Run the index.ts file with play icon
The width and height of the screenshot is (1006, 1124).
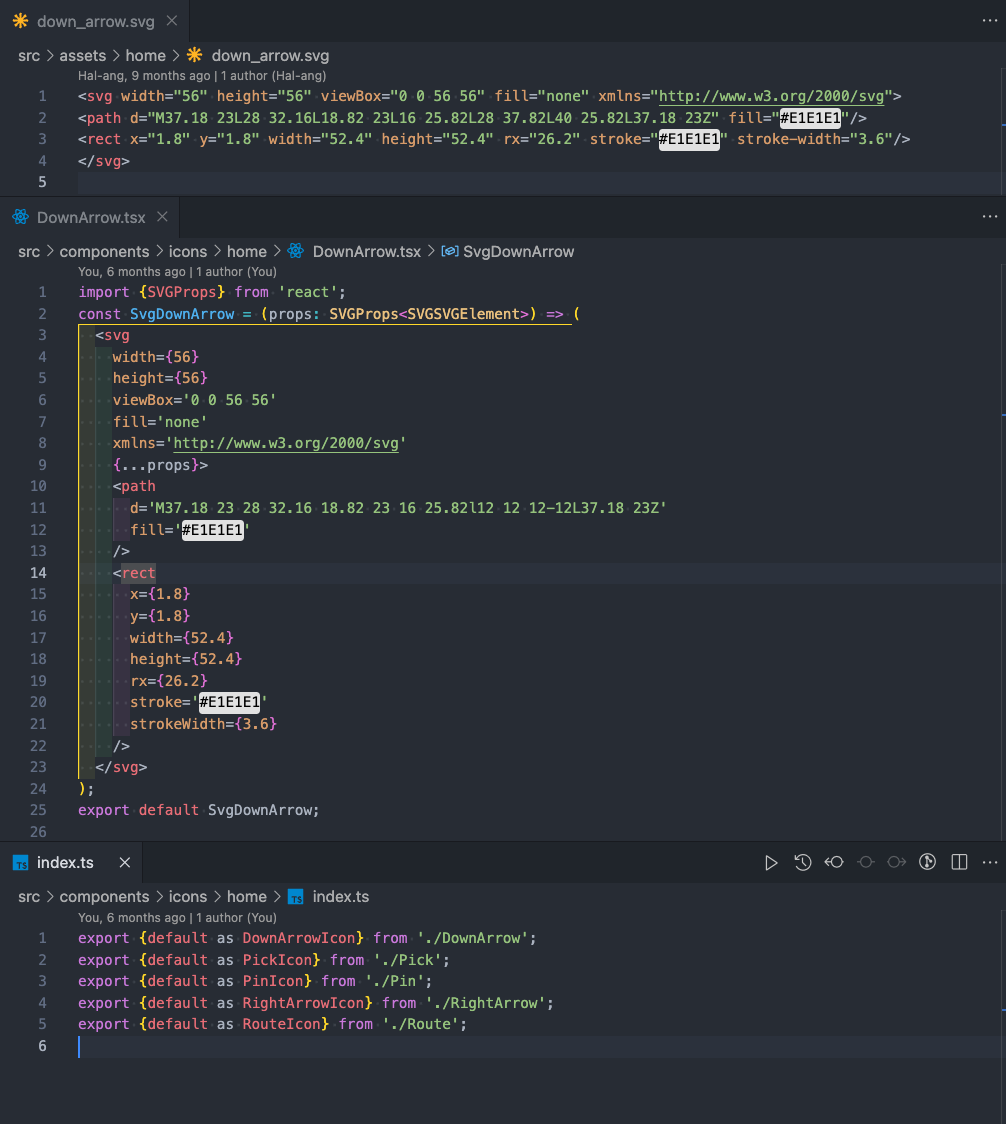(771, 862)
